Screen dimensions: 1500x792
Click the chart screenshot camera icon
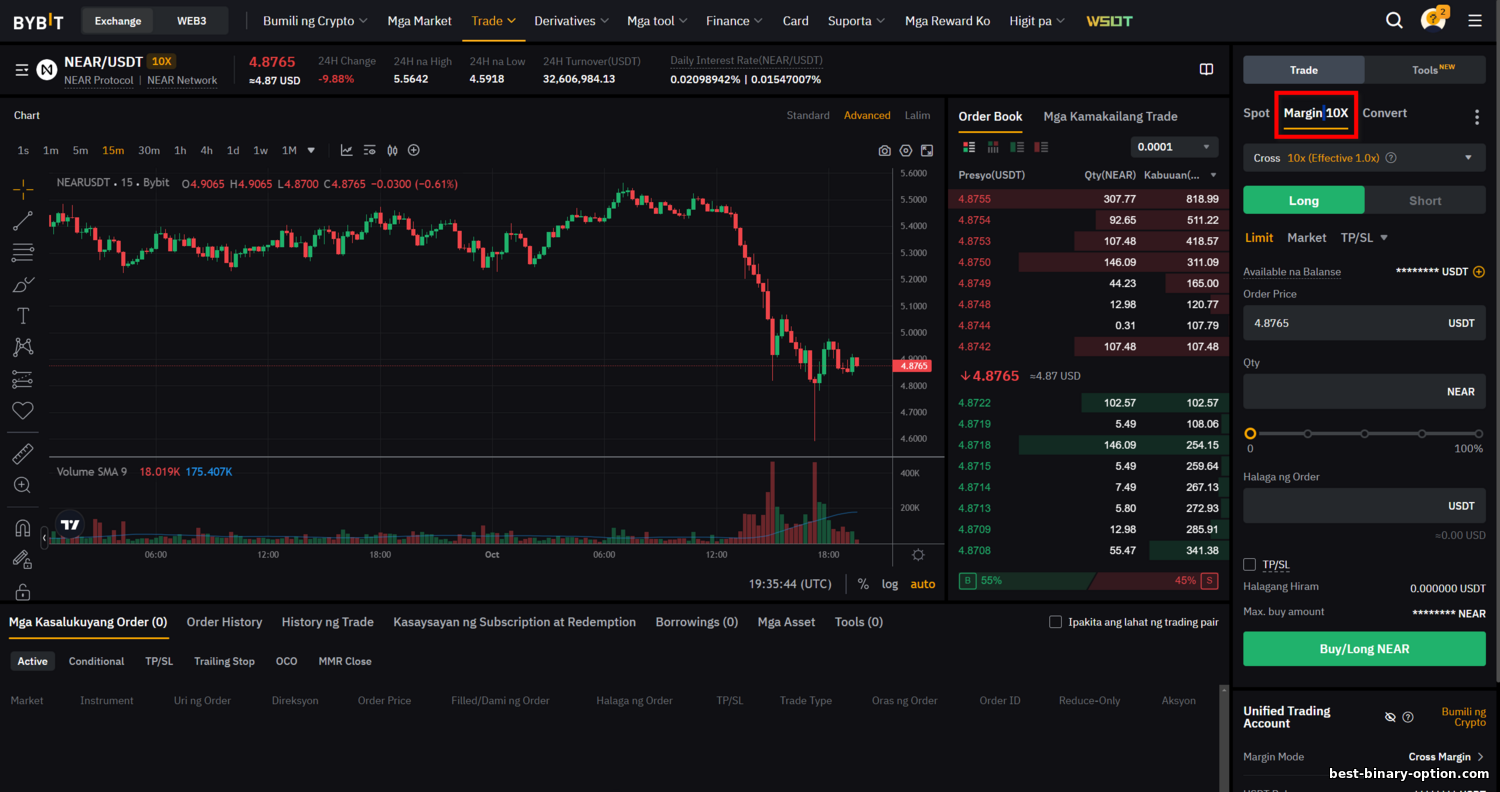coord(884,151)
